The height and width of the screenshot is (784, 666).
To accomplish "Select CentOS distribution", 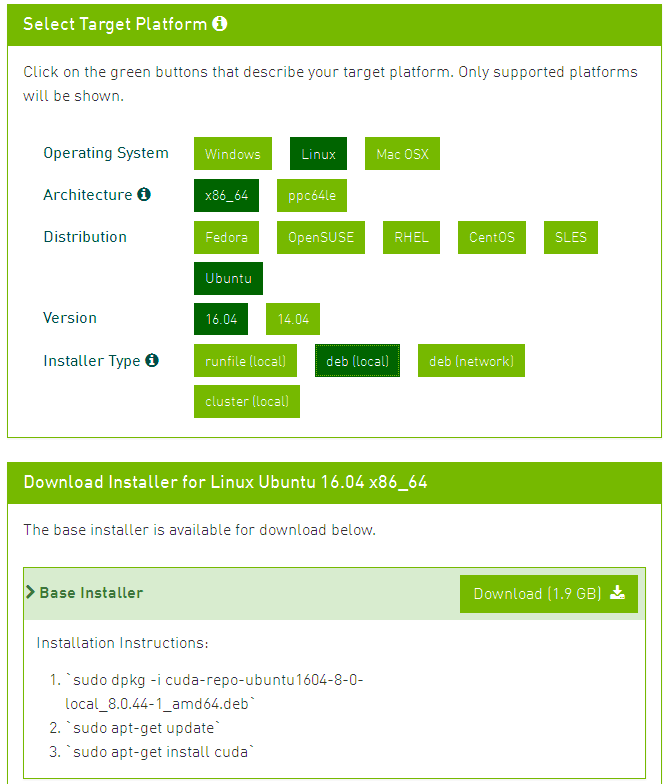I will pos(492,238).
